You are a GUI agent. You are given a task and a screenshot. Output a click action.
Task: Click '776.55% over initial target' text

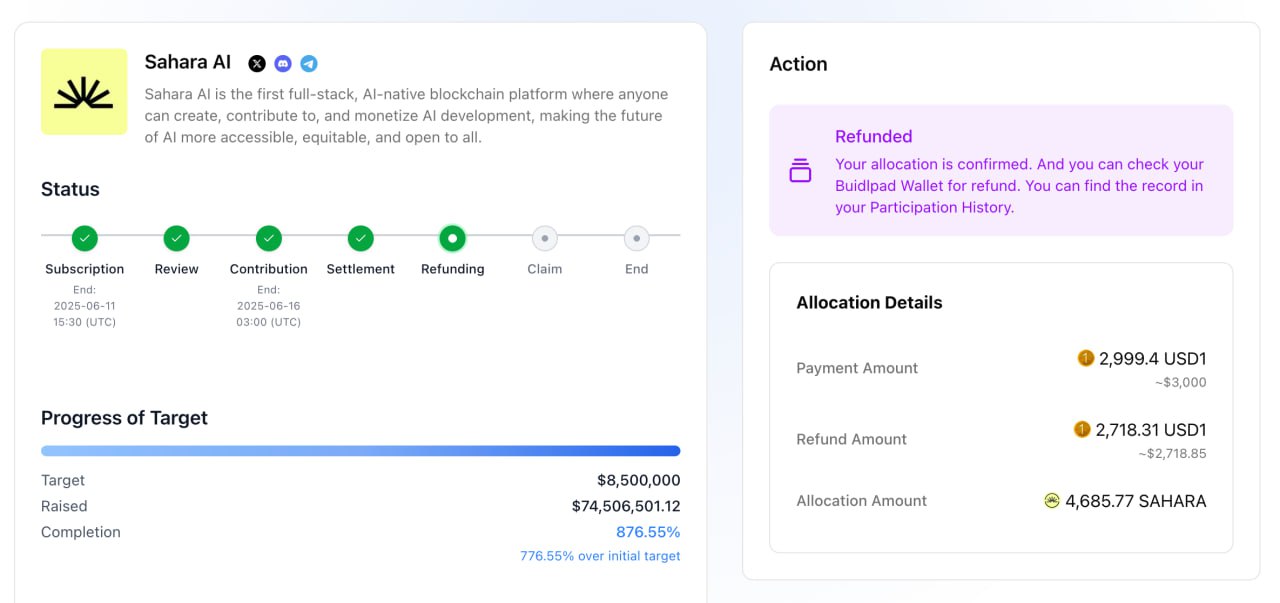click(600, 556)
